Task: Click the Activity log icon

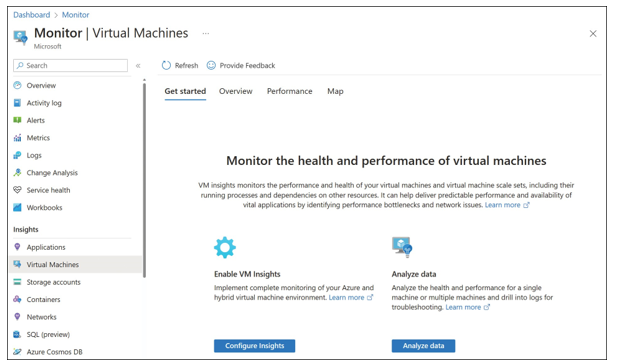Action: [x=17, y=103]
